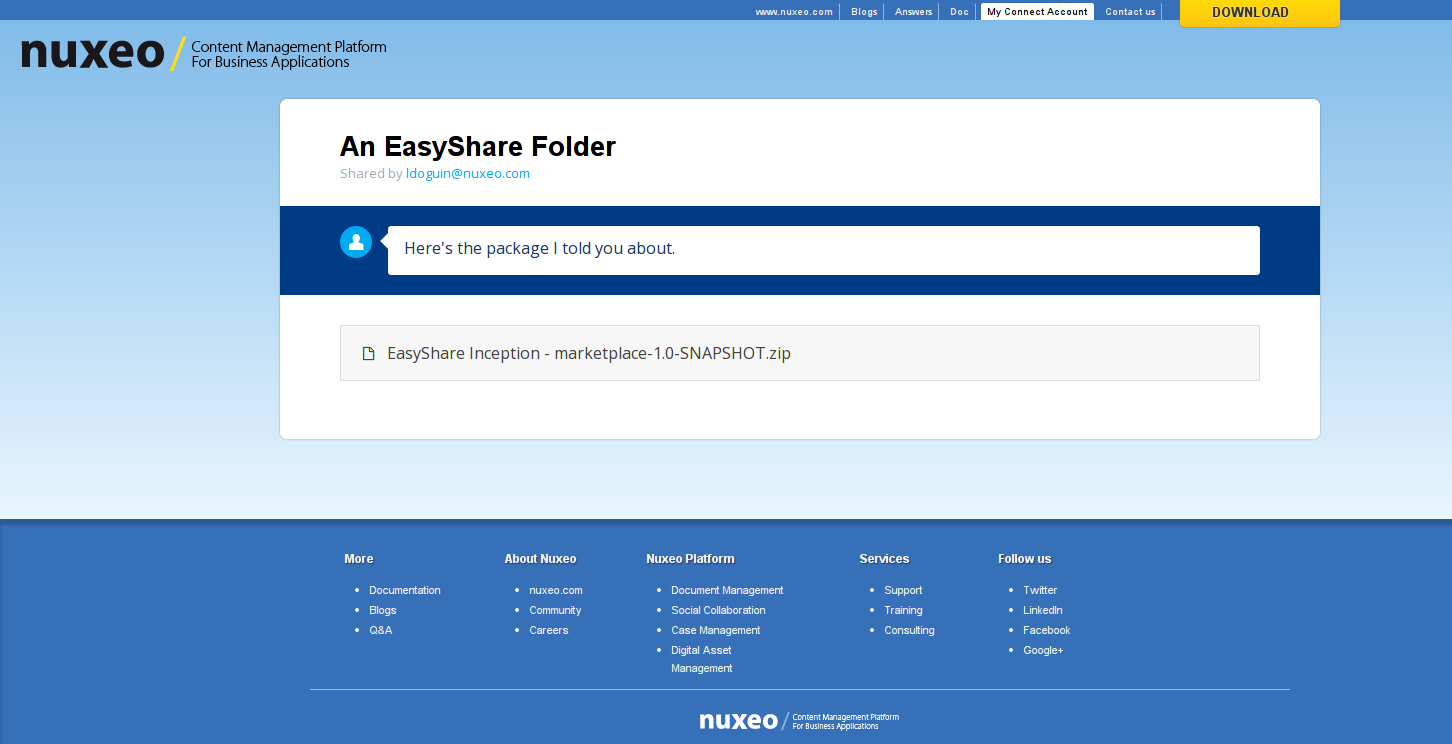Follow Nuxeo on Twitter link
Screen dimensions: 1452x744
[x=1039, y=590]
